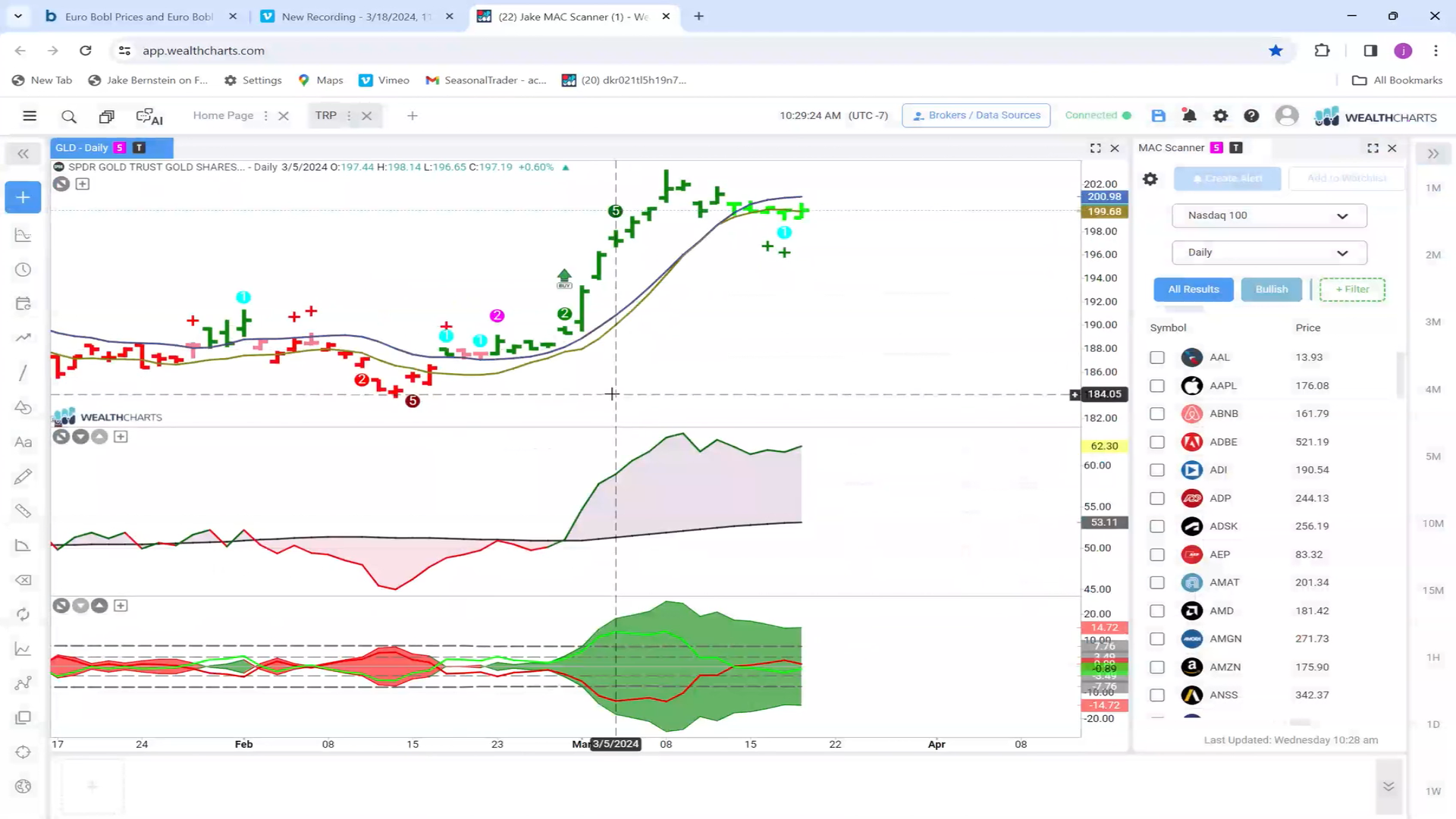Select the Aa text annotation tool

(x=23, y=442)
